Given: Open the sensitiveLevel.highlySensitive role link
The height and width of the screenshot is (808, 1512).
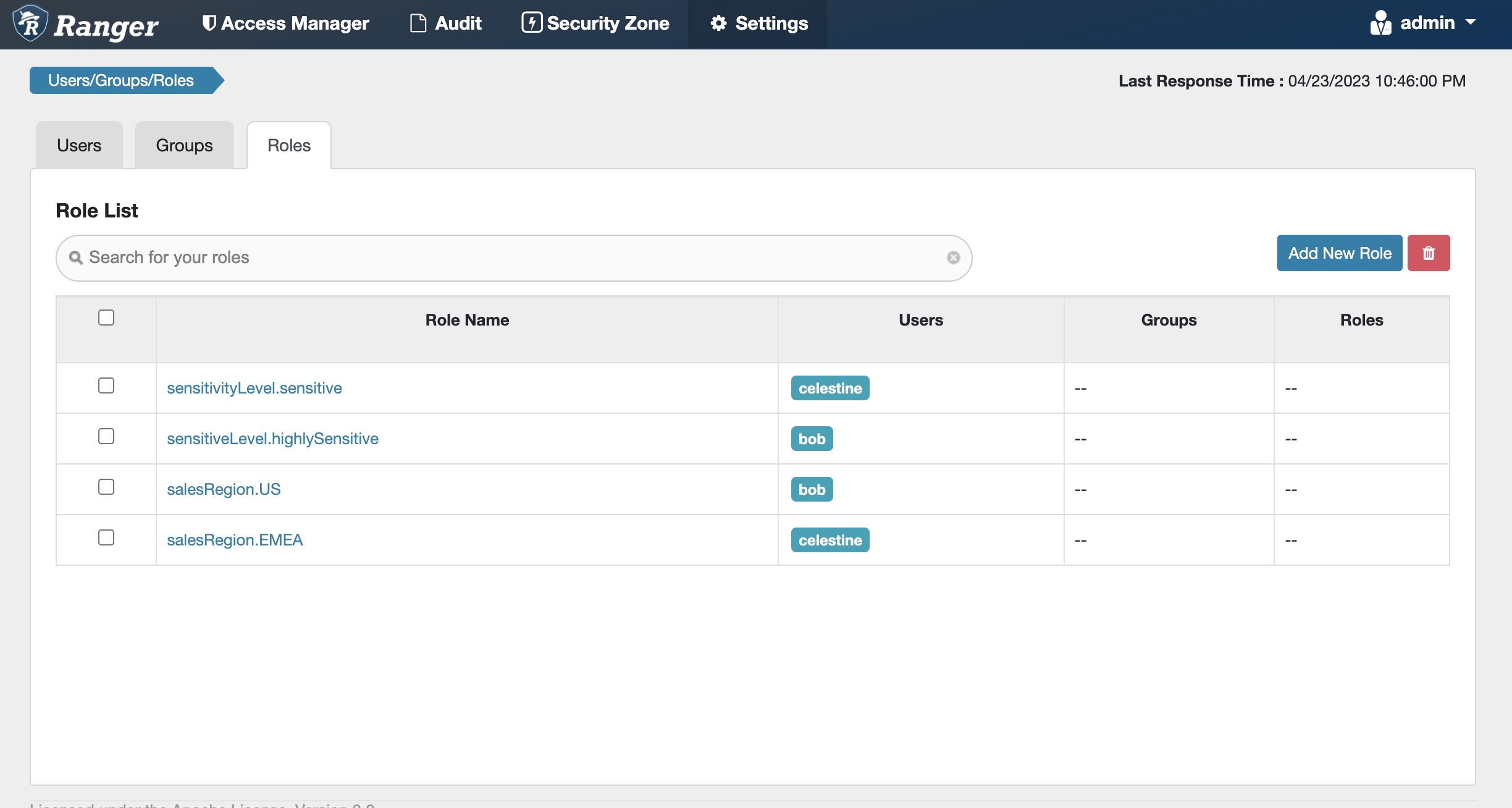Looking at the screenshot, I should pyautogui.click(x=272, y=439).
